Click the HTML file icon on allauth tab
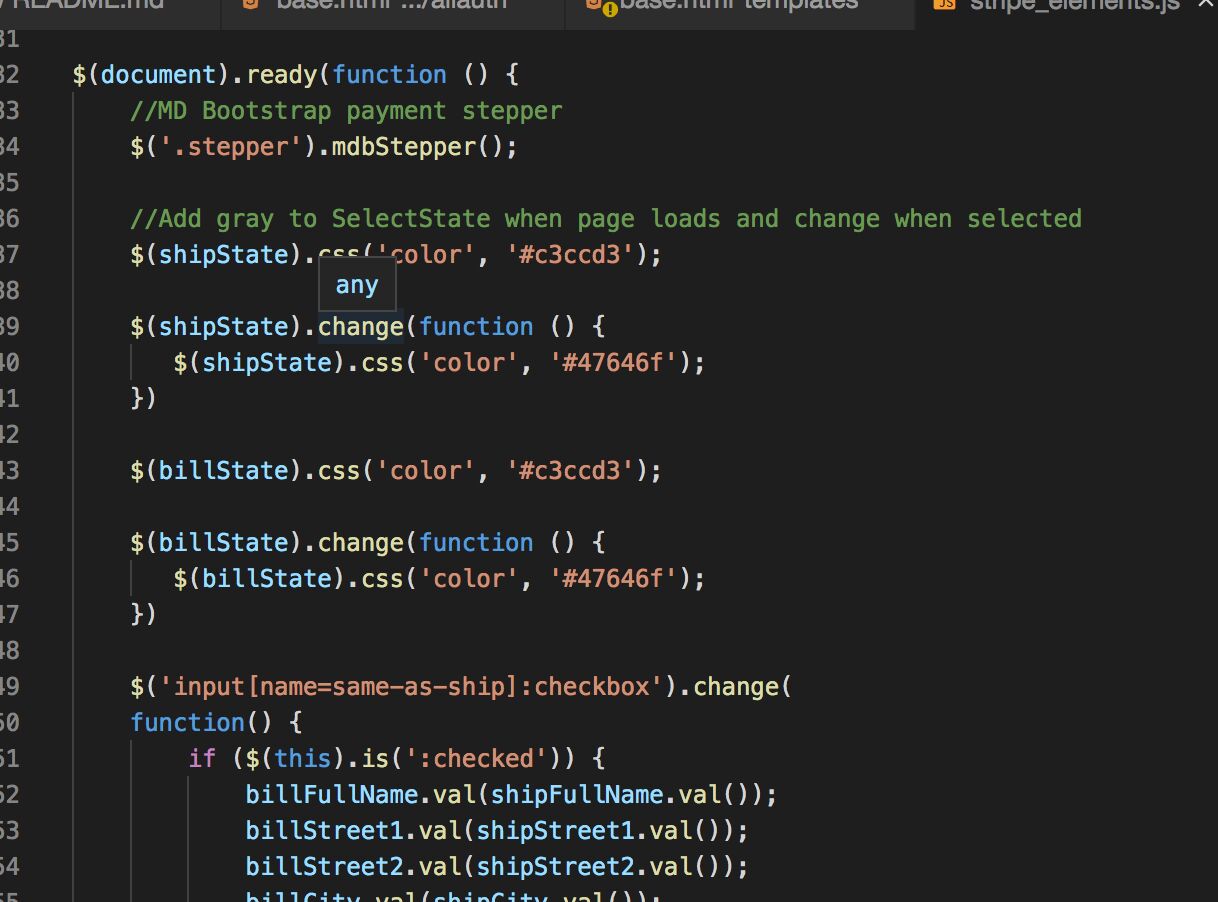Viewport: 1218px width, 902px height. click(x=251, y=5)
